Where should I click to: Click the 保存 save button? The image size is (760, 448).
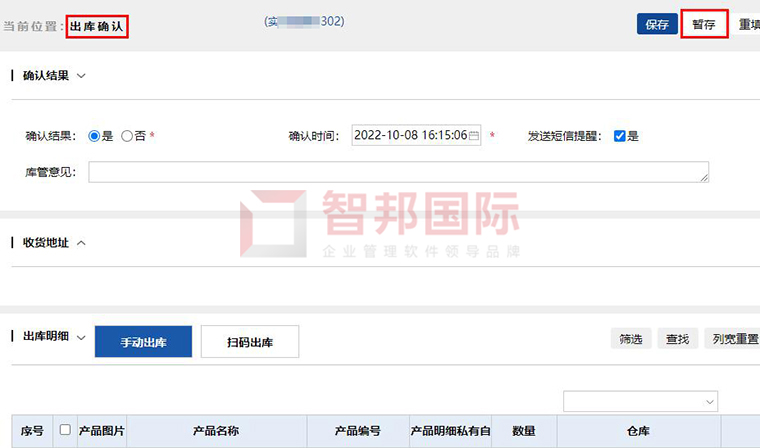[657, 24]
